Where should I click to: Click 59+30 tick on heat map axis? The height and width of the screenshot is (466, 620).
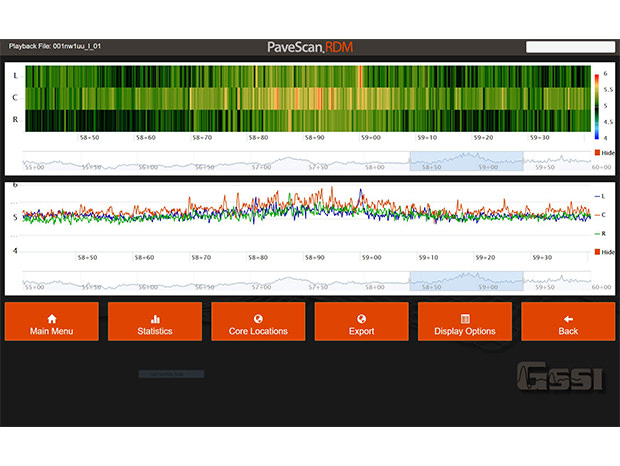540,138
